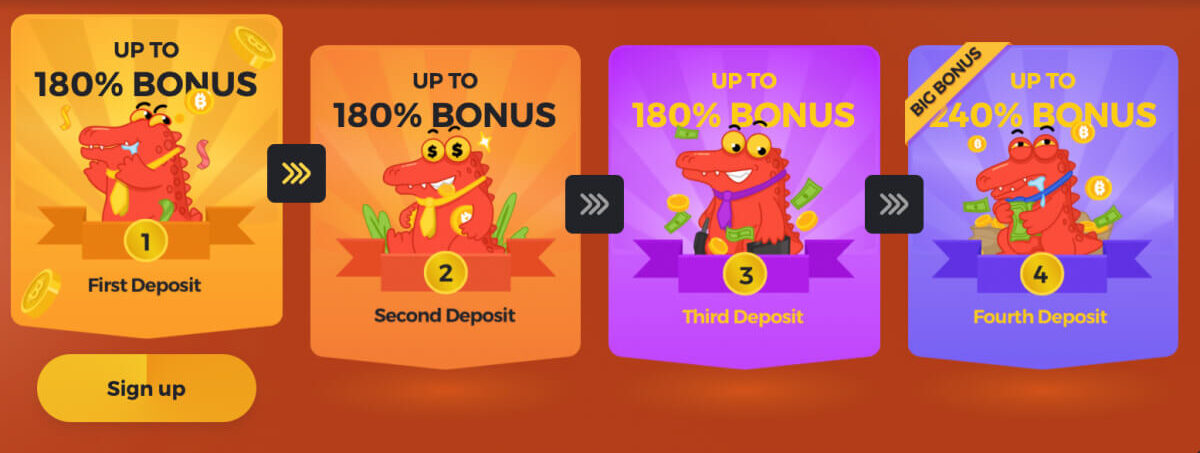
Task: Click the number 1 coin badge
Action: point(146,241)
